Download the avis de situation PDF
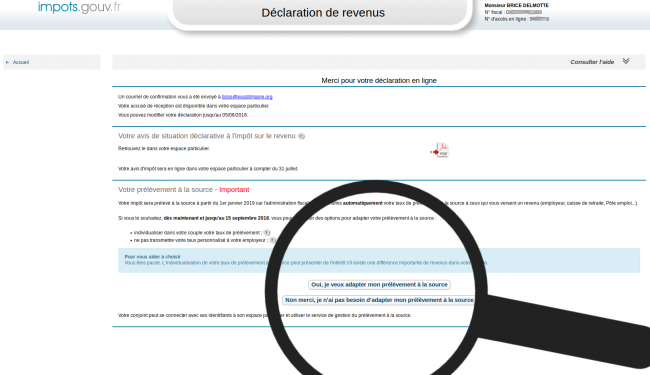650x375 pixels. 440,150
